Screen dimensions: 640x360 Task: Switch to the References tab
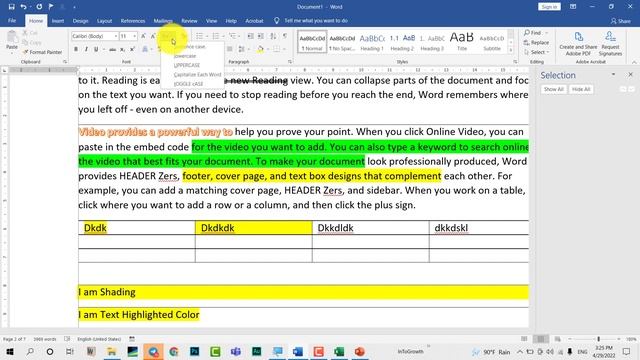[x=133, y=21]
